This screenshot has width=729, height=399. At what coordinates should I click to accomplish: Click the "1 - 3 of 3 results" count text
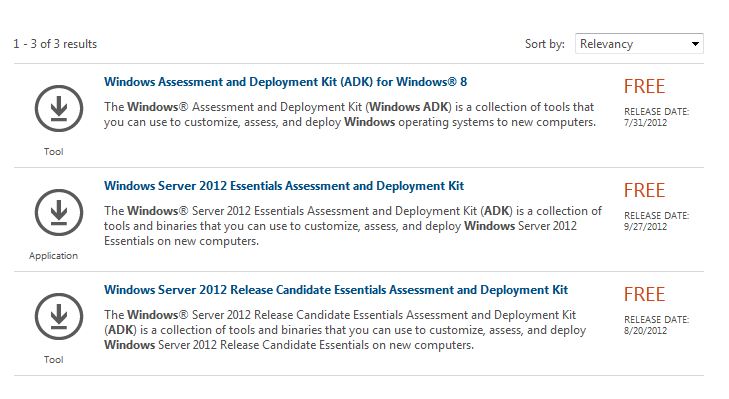[x=55, y=44]
